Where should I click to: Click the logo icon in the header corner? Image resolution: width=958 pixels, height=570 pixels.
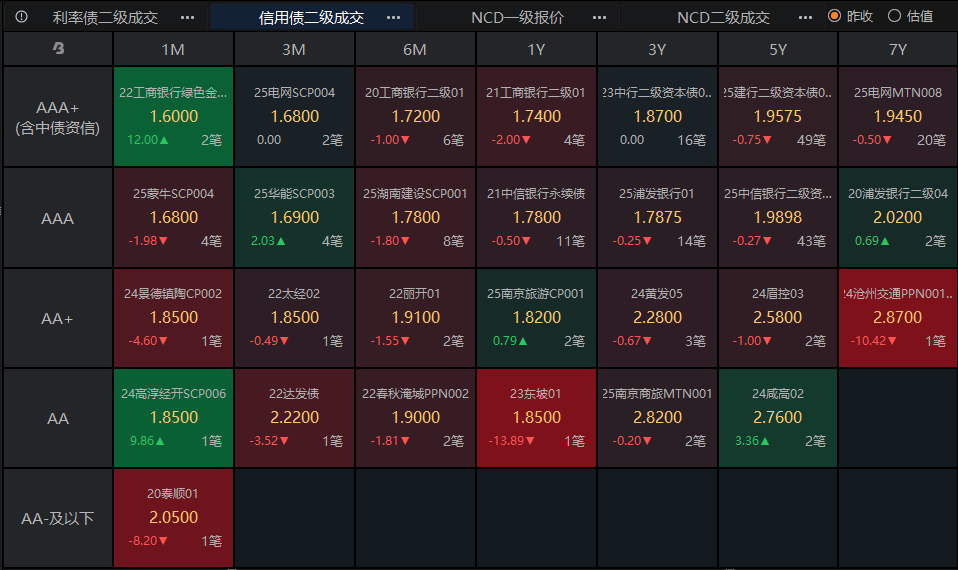coord(59,48)
